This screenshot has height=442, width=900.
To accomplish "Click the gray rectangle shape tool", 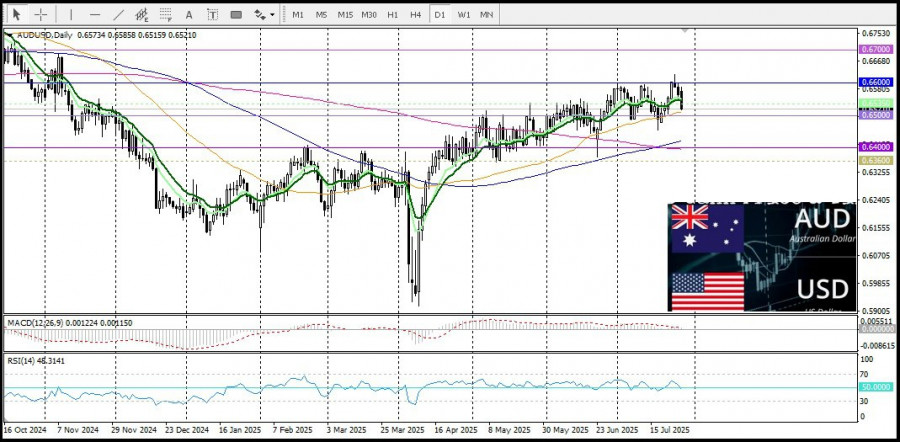I will (236, 14).
